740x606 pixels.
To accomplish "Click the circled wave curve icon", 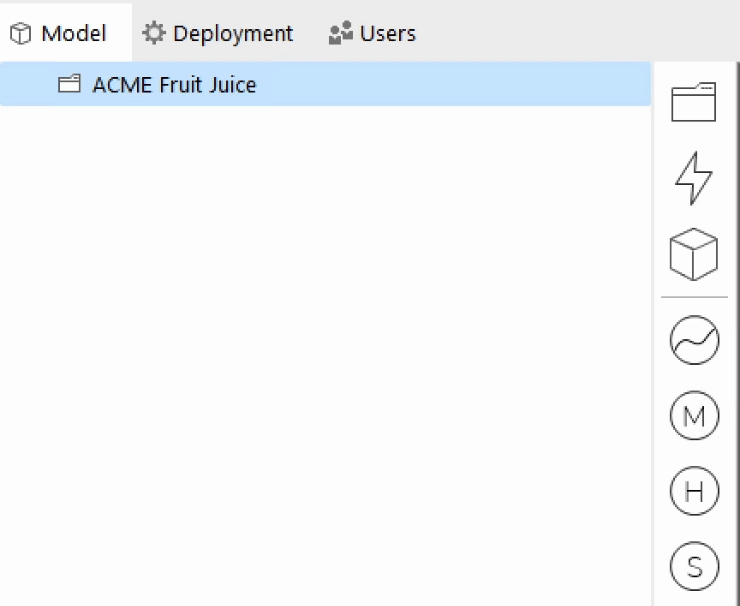I will [694, 340].
